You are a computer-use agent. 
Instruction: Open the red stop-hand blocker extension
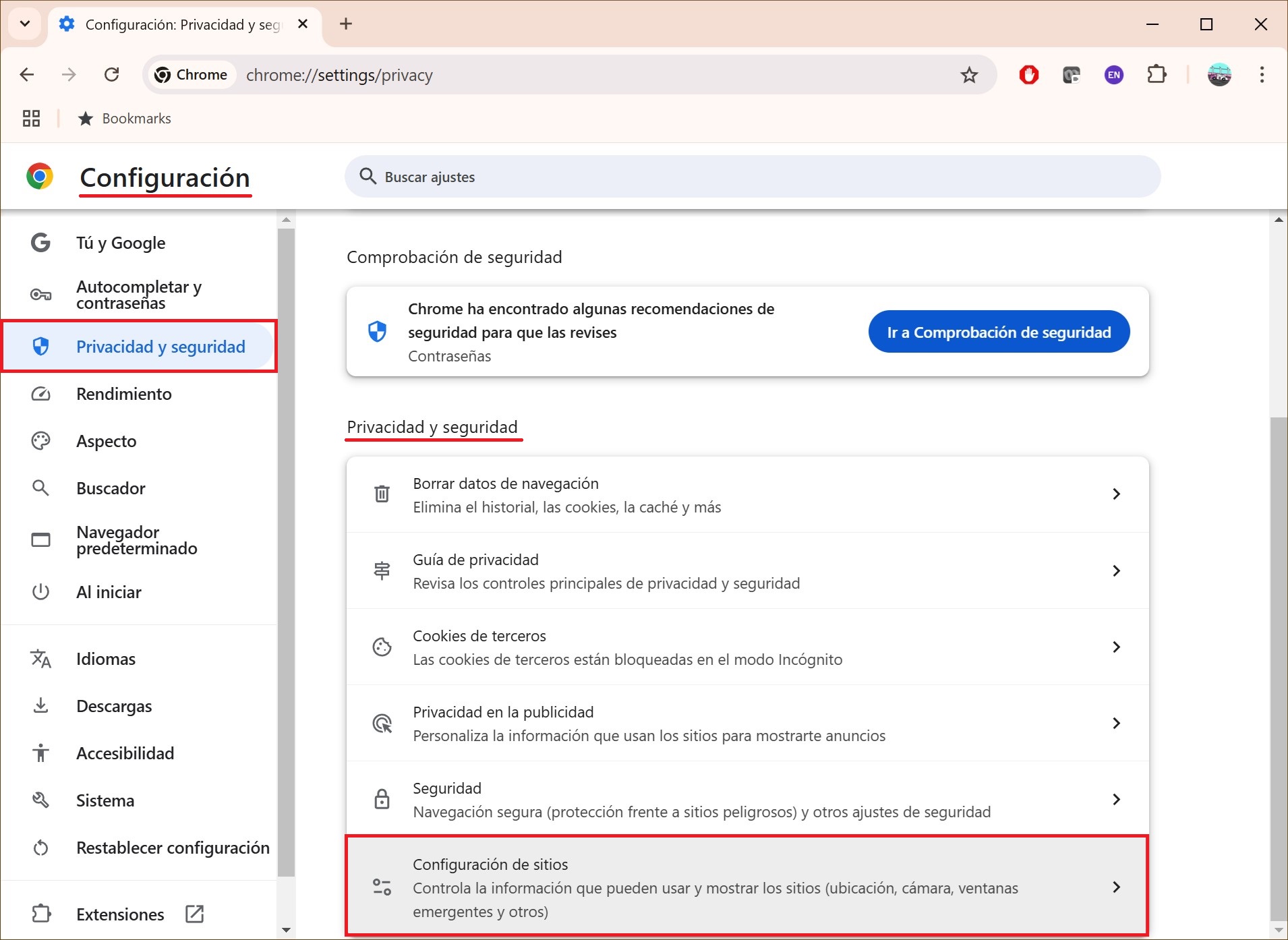(x=1029, y=75)
